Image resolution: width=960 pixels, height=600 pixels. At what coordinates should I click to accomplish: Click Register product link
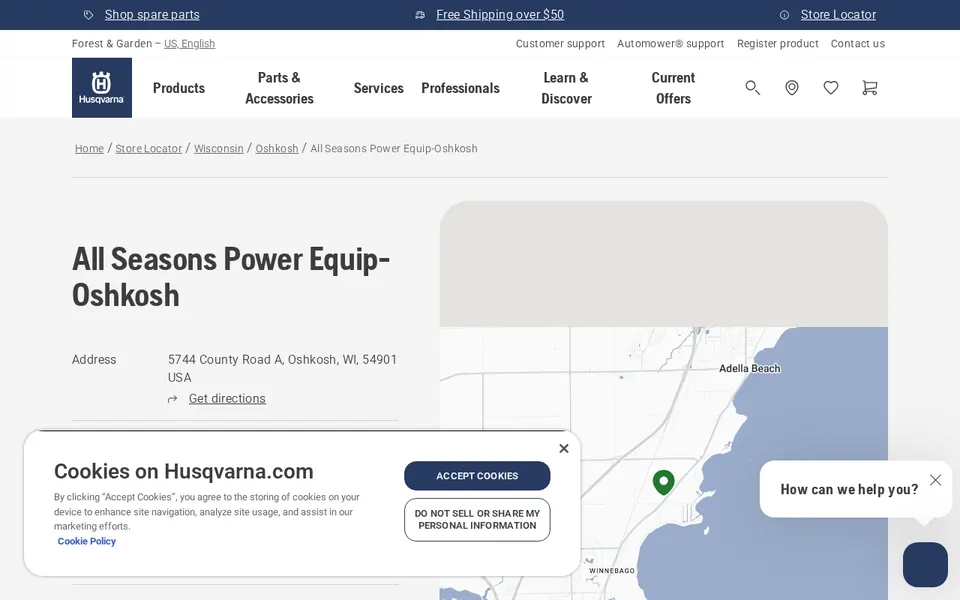coord(778,43)
